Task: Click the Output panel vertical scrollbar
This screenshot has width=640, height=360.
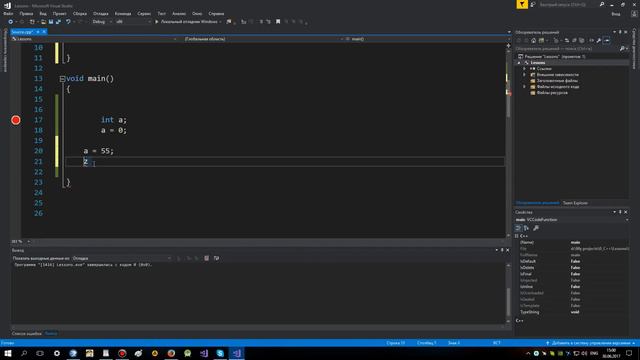Action: 508,293
